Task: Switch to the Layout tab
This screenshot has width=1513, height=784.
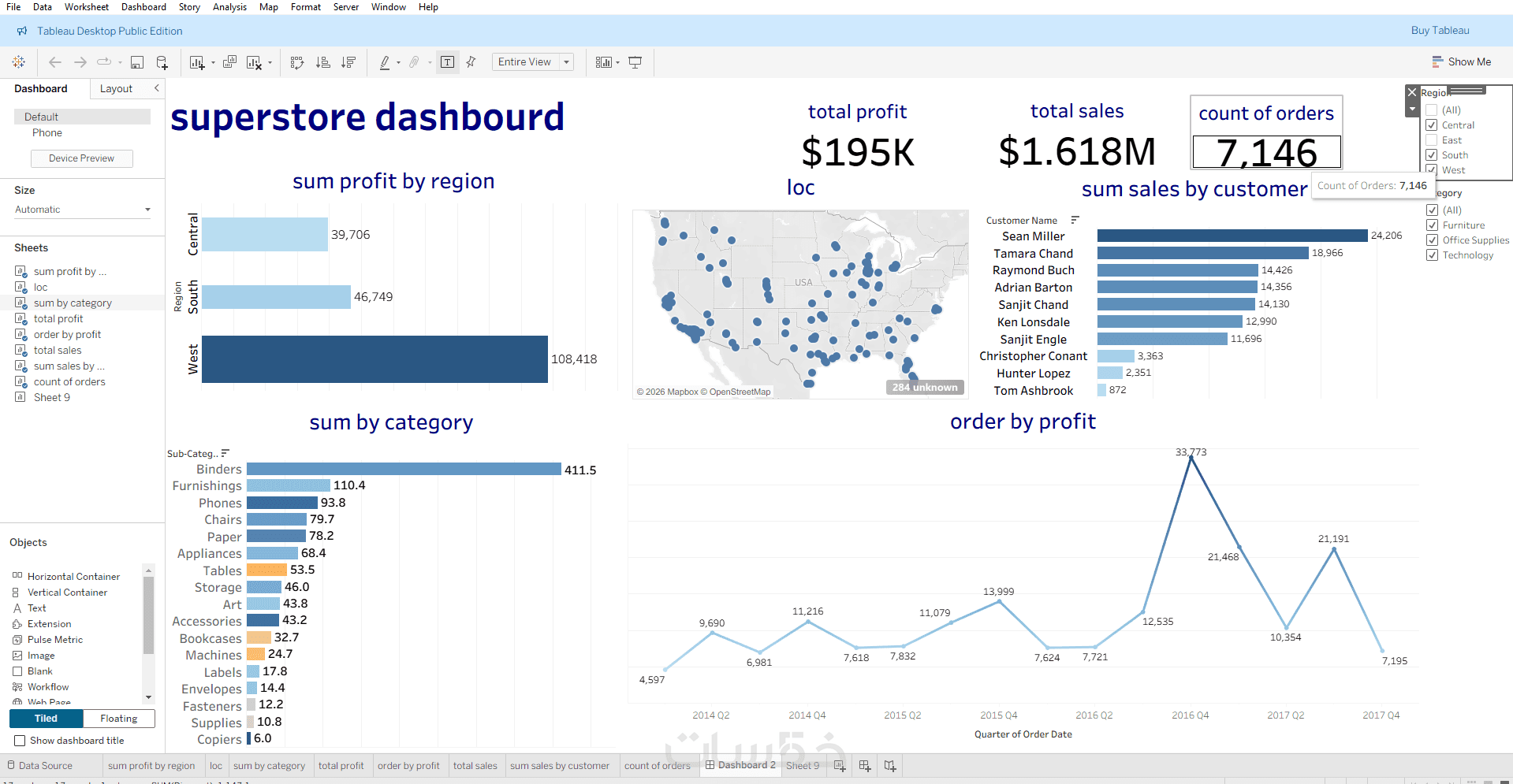Action: (116, 89)
